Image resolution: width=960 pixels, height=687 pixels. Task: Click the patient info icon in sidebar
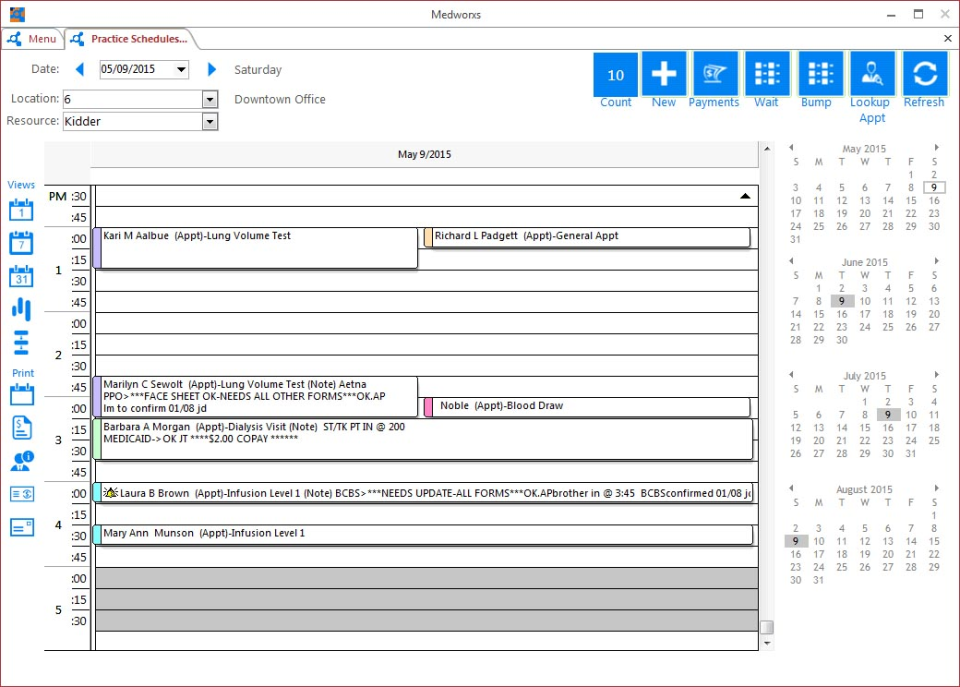tap(22, 460)
